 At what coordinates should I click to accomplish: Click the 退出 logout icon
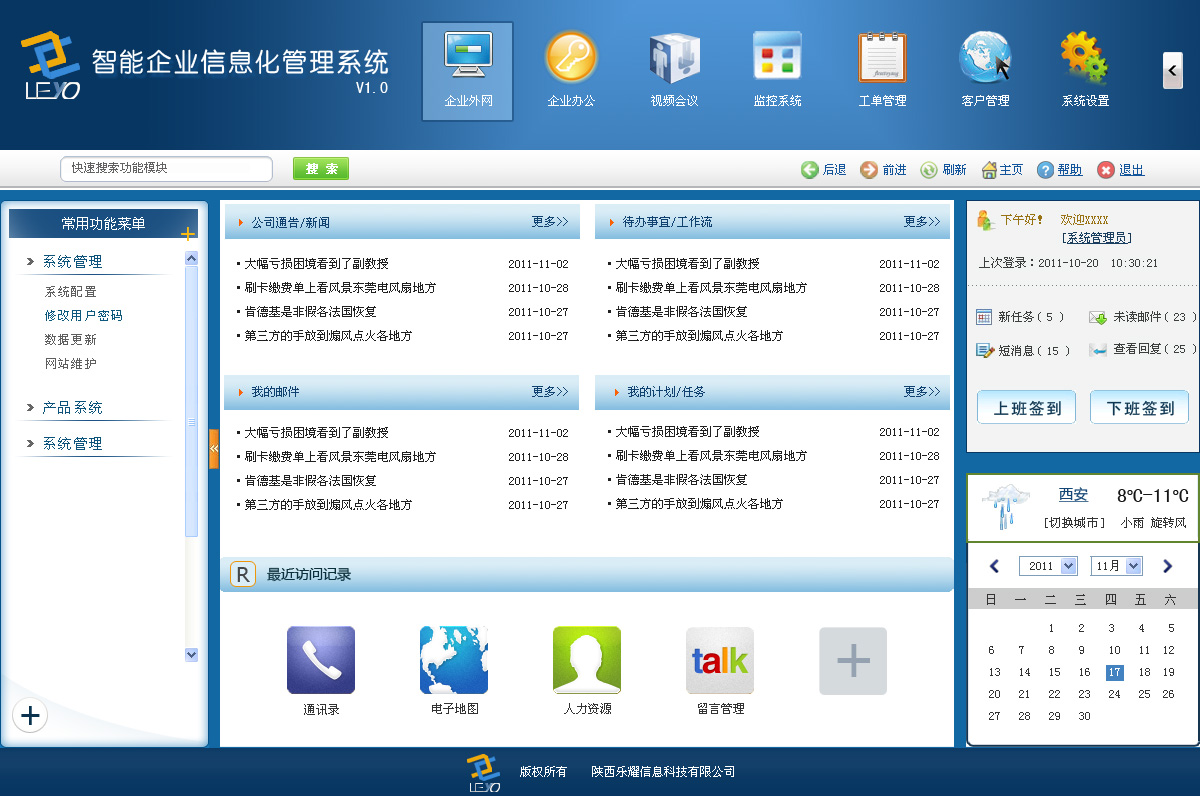pyautogui.click(x=1106, y=170)
